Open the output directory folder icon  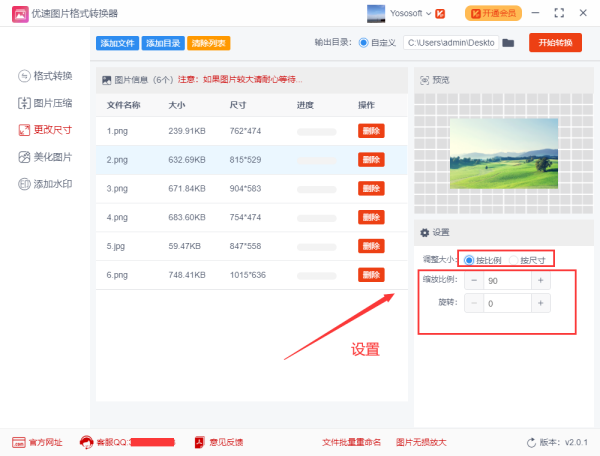pos(508,43)
